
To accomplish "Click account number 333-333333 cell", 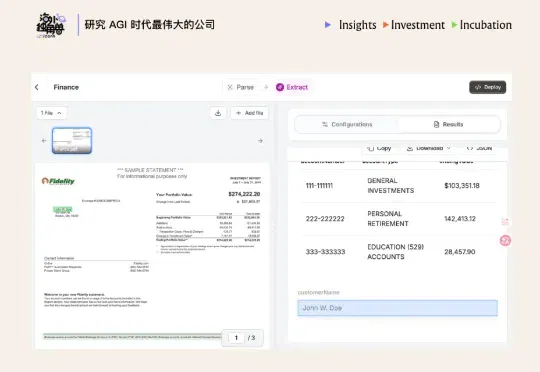I will [x=325, y=252].
